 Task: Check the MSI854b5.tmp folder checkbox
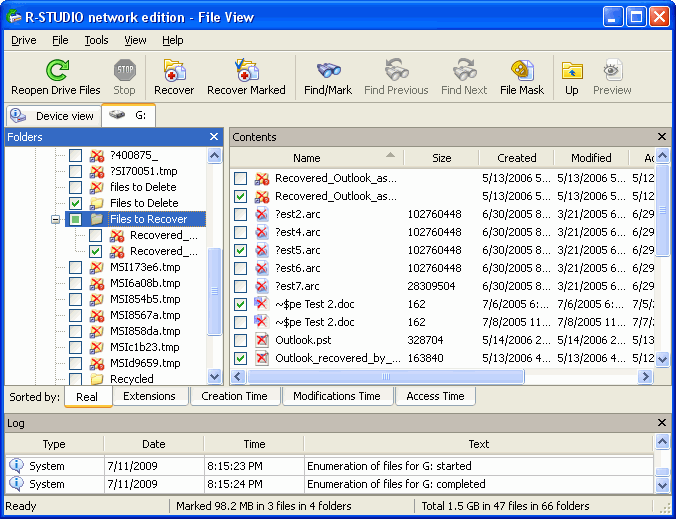tap(75, 299)
